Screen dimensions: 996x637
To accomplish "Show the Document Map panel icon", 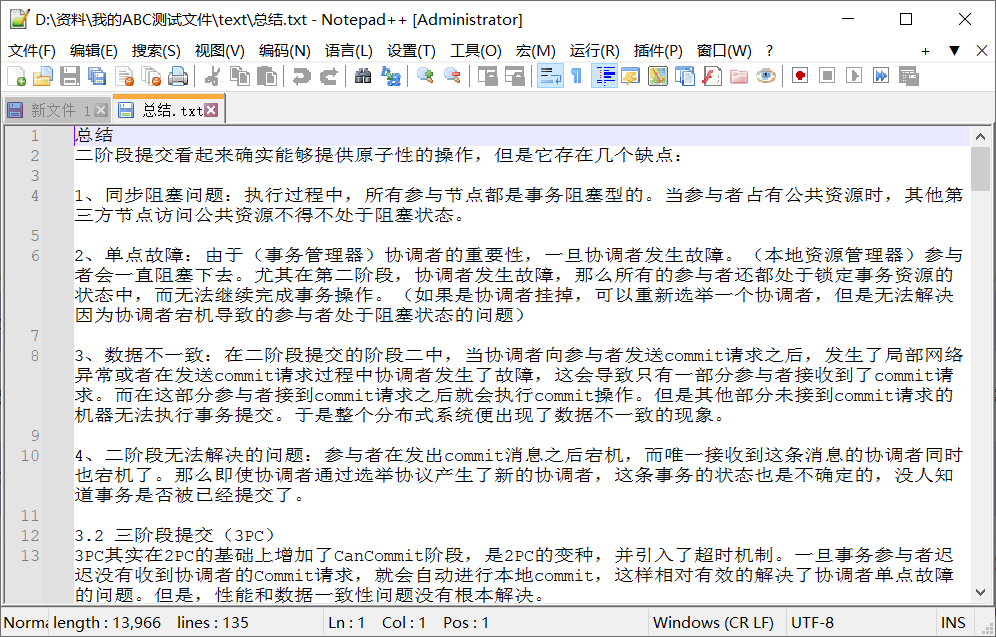I will [x=657, y=76].
